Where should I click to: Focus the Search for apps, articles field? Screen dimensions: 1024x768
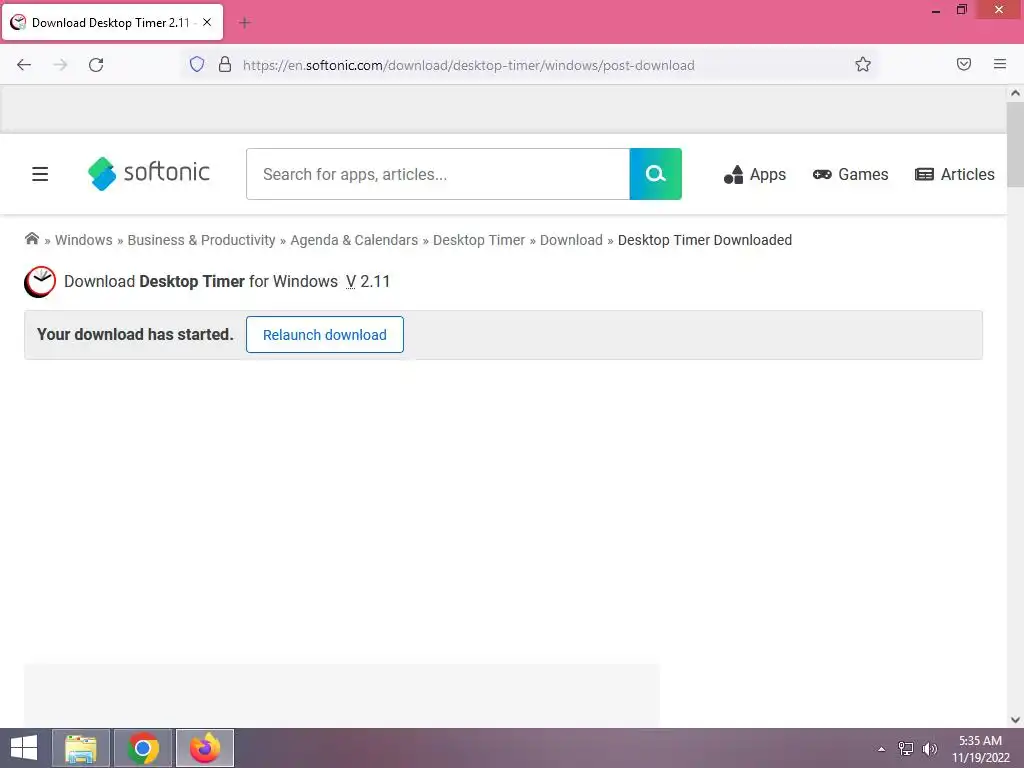(x=438, y=174)
